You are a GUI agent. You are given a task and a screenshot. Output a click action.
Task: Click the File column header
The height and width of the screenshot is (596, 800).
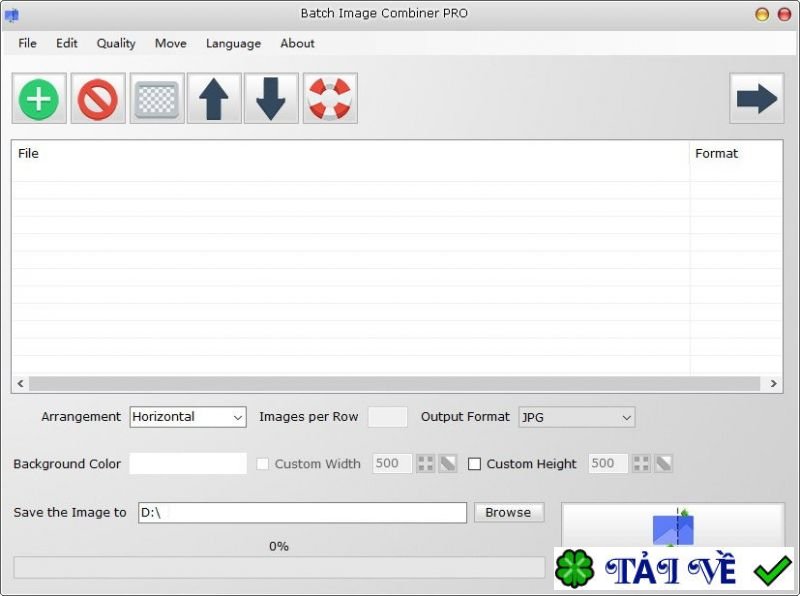point(351,154)
